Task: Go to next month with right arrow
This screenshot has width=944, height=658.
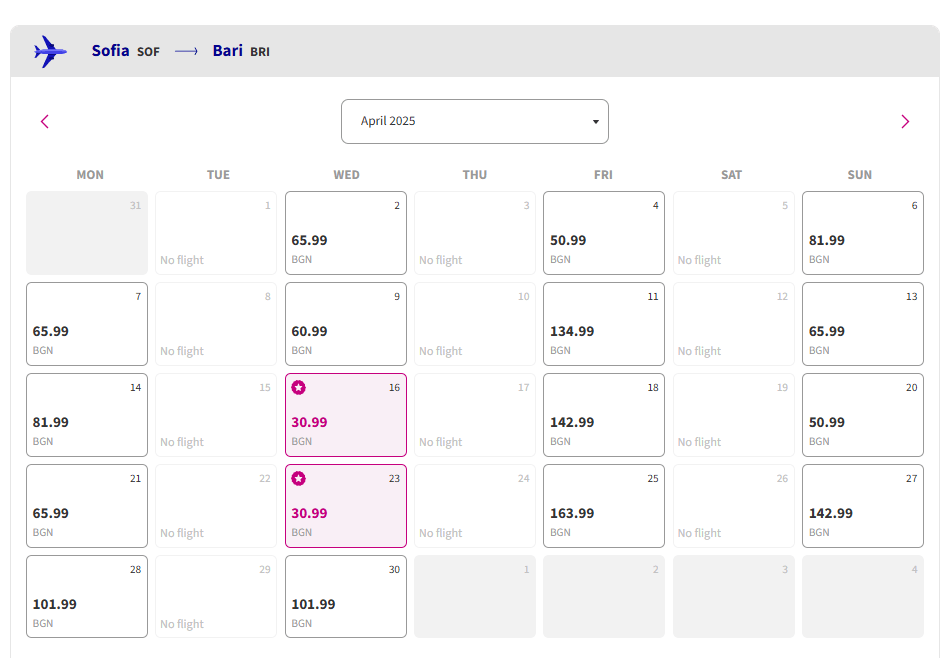Action: click(905, 122)
